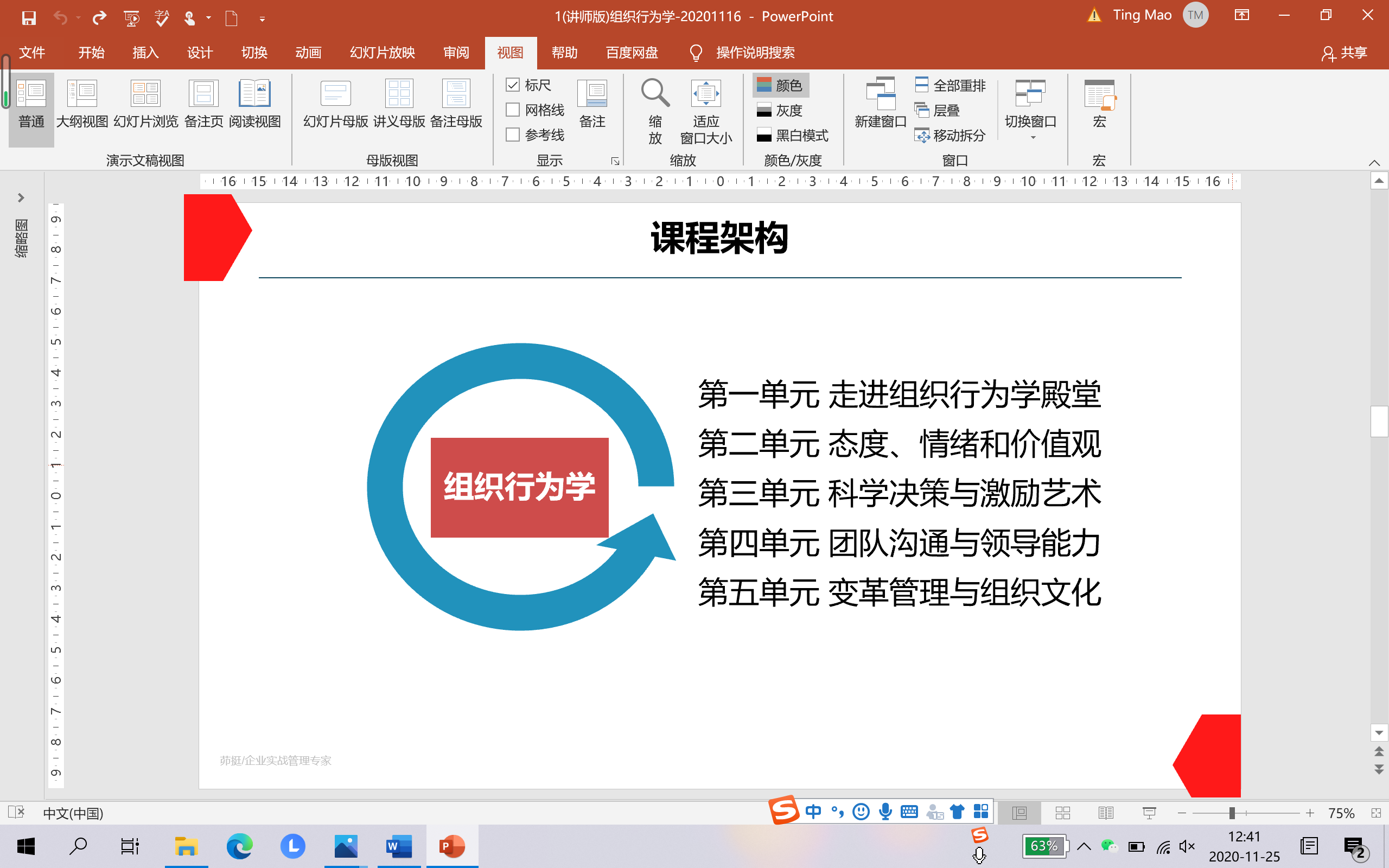The image size is (1389, 868).
Task: Switch to 普通 normal view
Action: coord(31,109)
